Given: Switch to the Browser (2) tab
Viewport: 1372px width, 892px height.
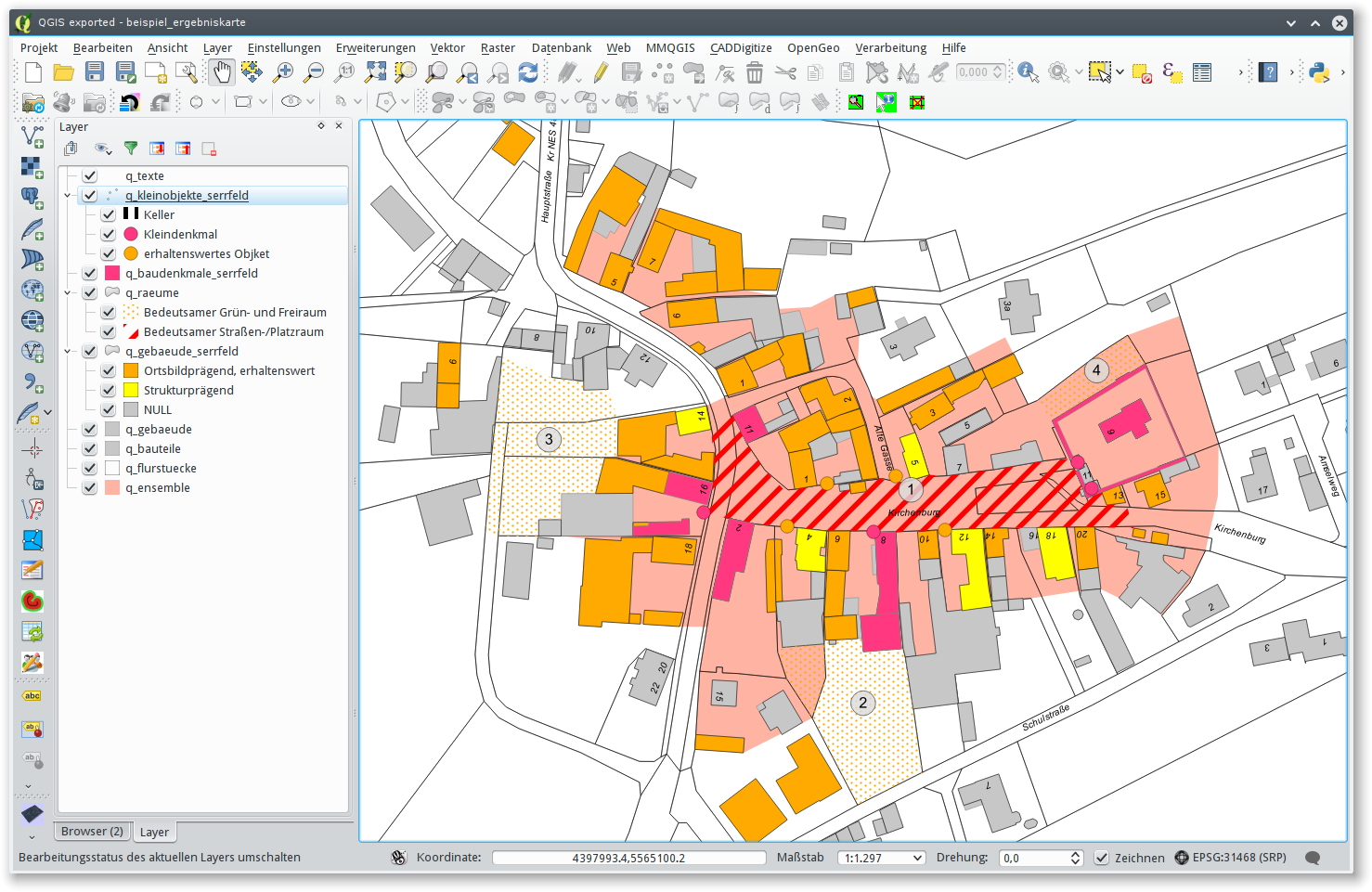Looking at the screenshot, I should point(92,832).
